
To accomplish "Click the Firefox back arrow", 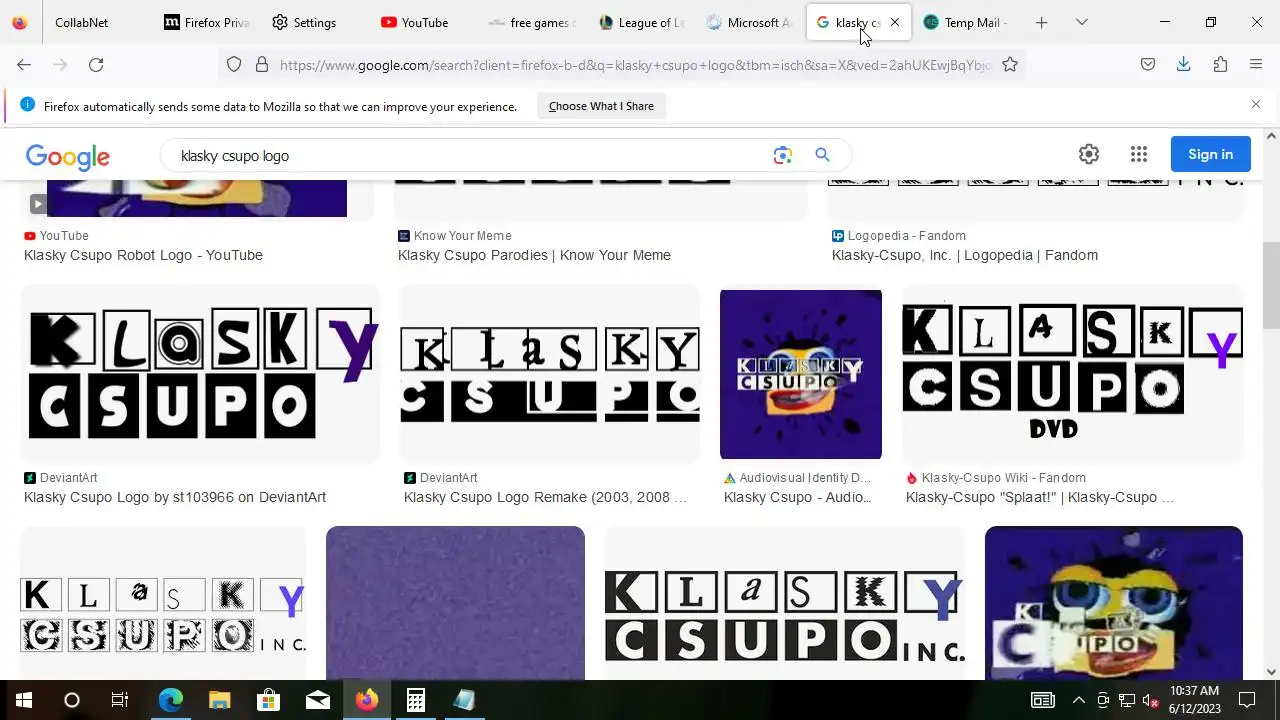I will coord(24,64).
